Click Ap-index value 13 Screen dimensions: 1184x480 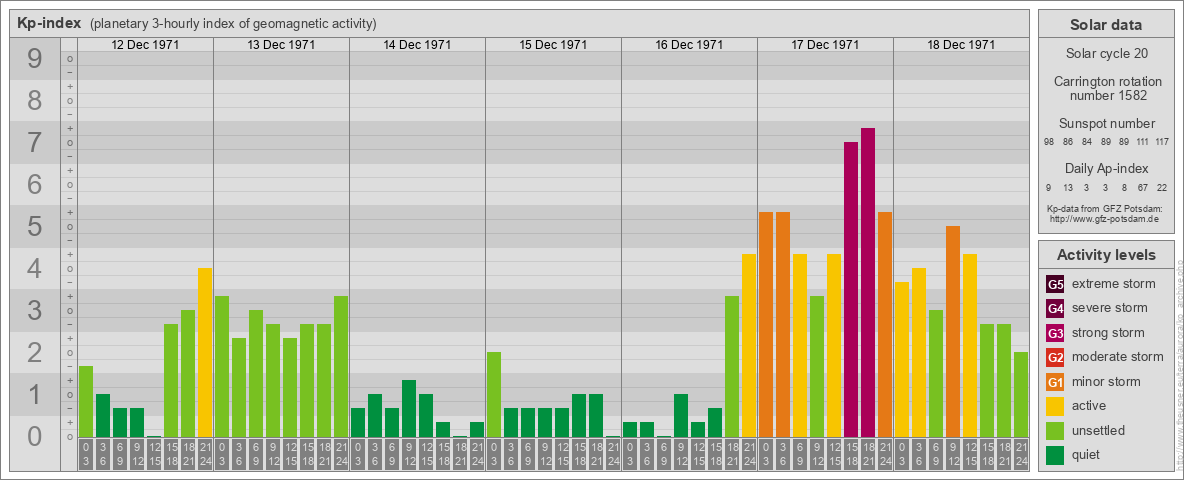(1068, 188)
